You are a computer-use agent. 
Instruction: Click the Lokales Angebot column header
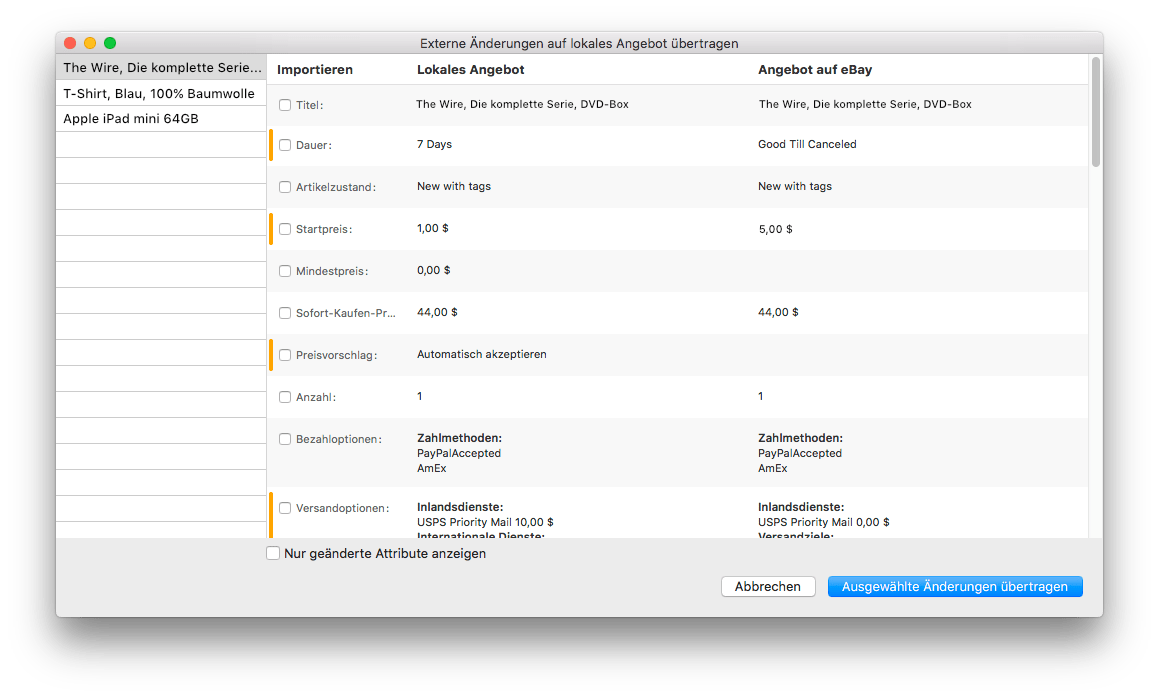point(470,69)
